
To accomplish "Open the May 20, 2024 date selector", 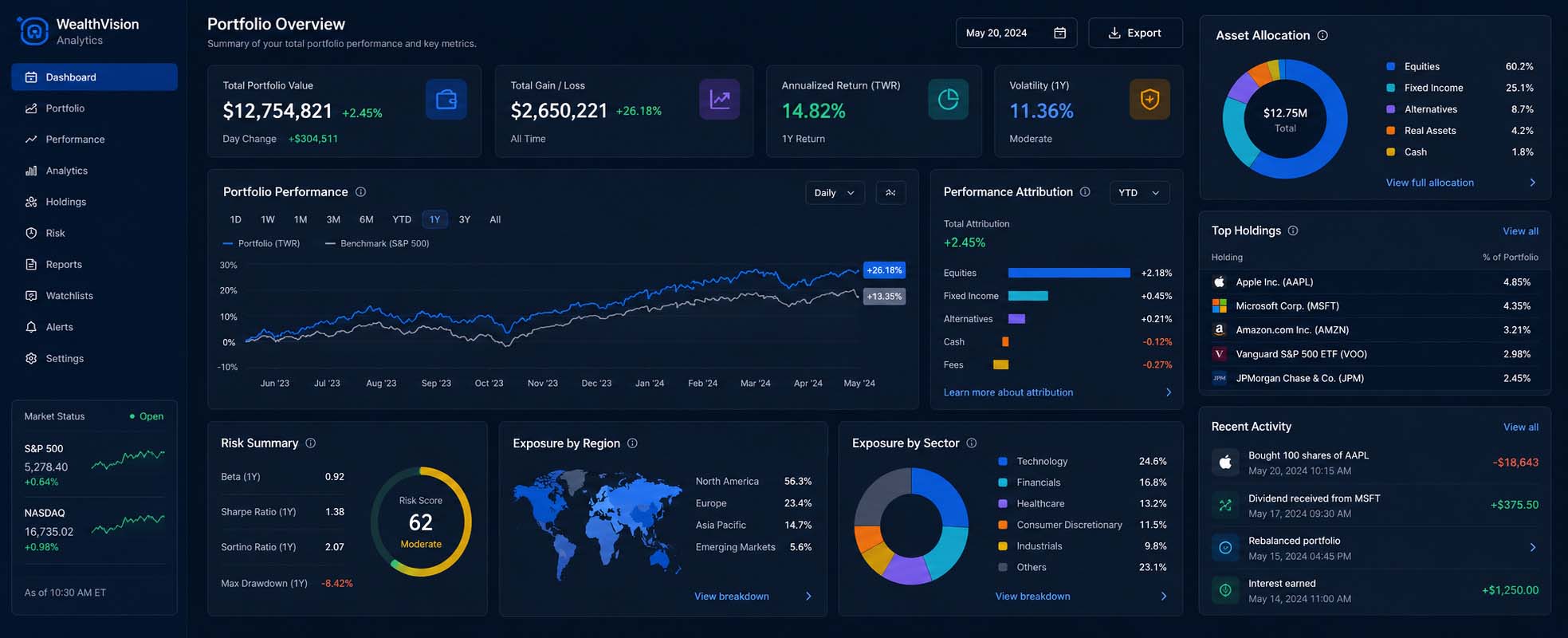I will pyautogui.click(x=1016, y=33).
